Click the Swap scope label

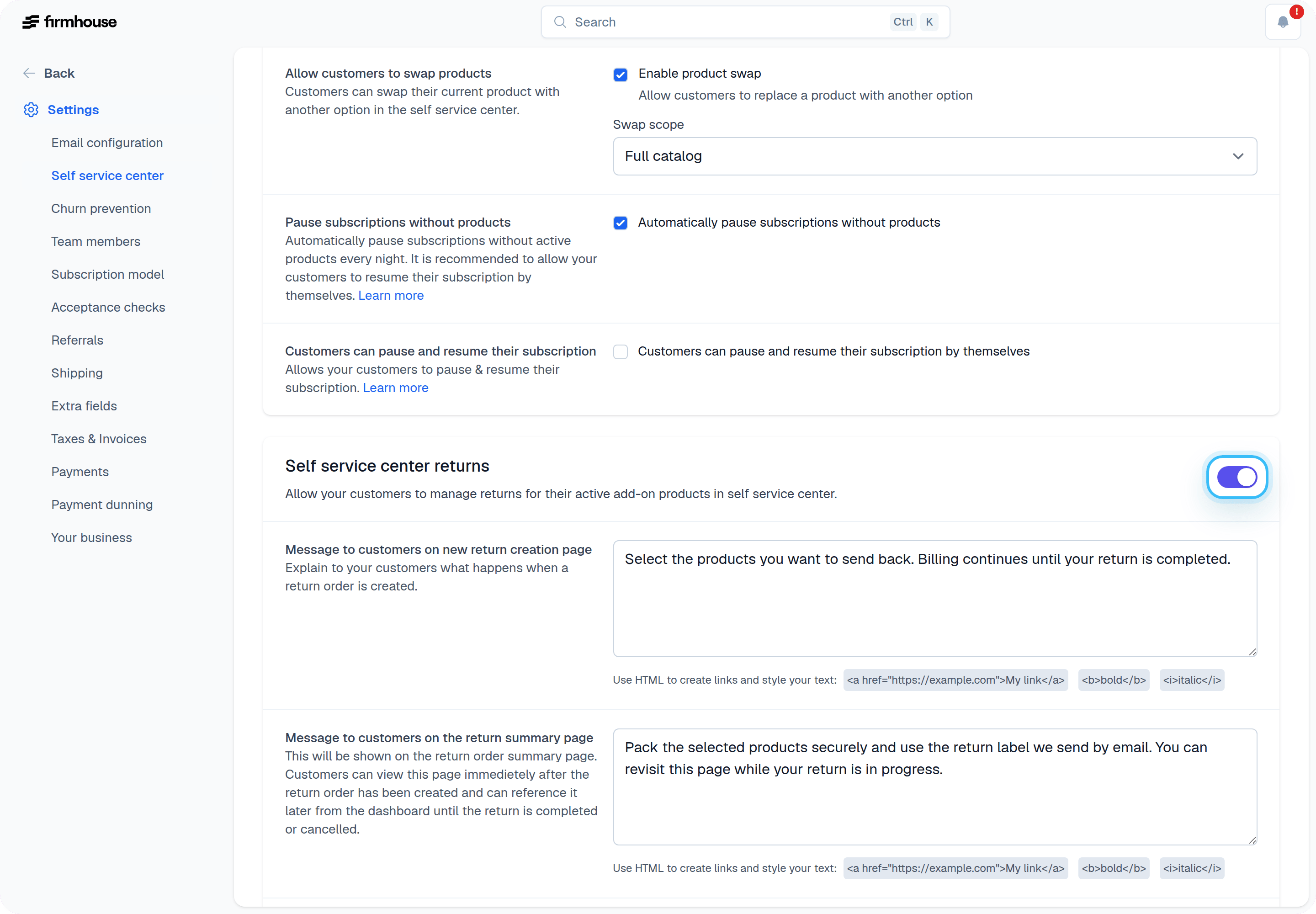tap(648, 124)
